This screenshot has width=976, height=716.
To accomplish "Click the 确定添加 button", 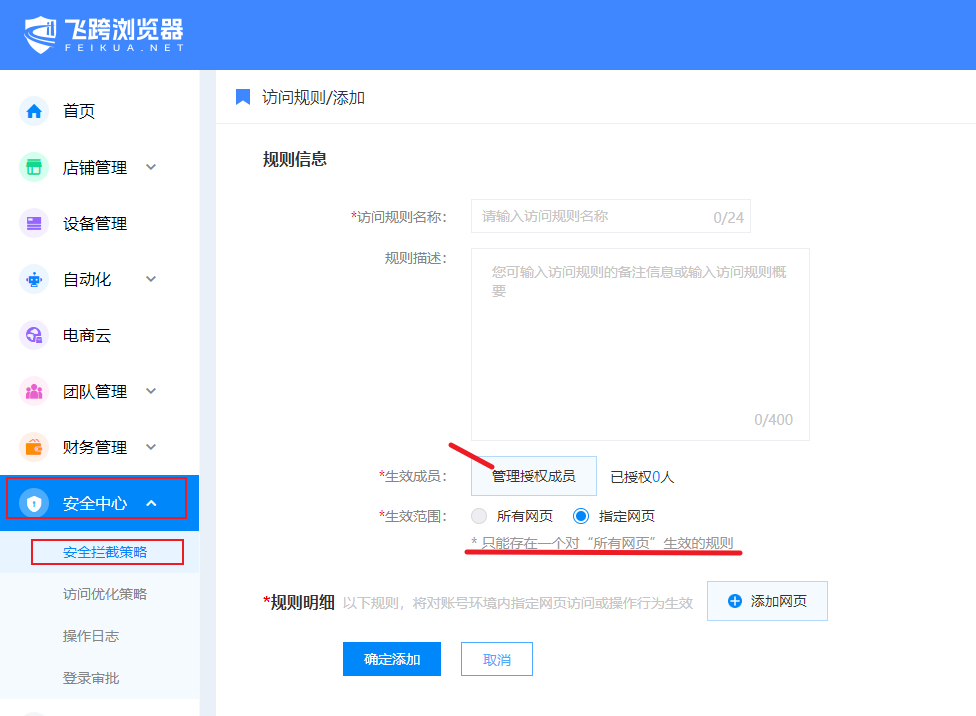I will pyautogui.click(x=392, y=659).
